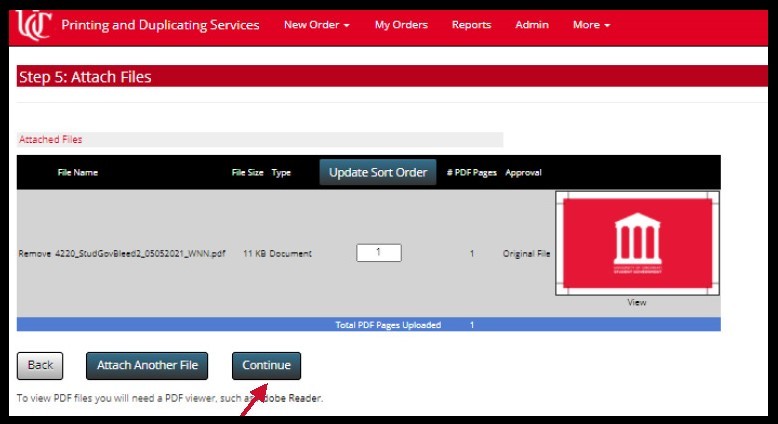
Task: Expand the New Order dropdown menu
Action: point(316,25)
